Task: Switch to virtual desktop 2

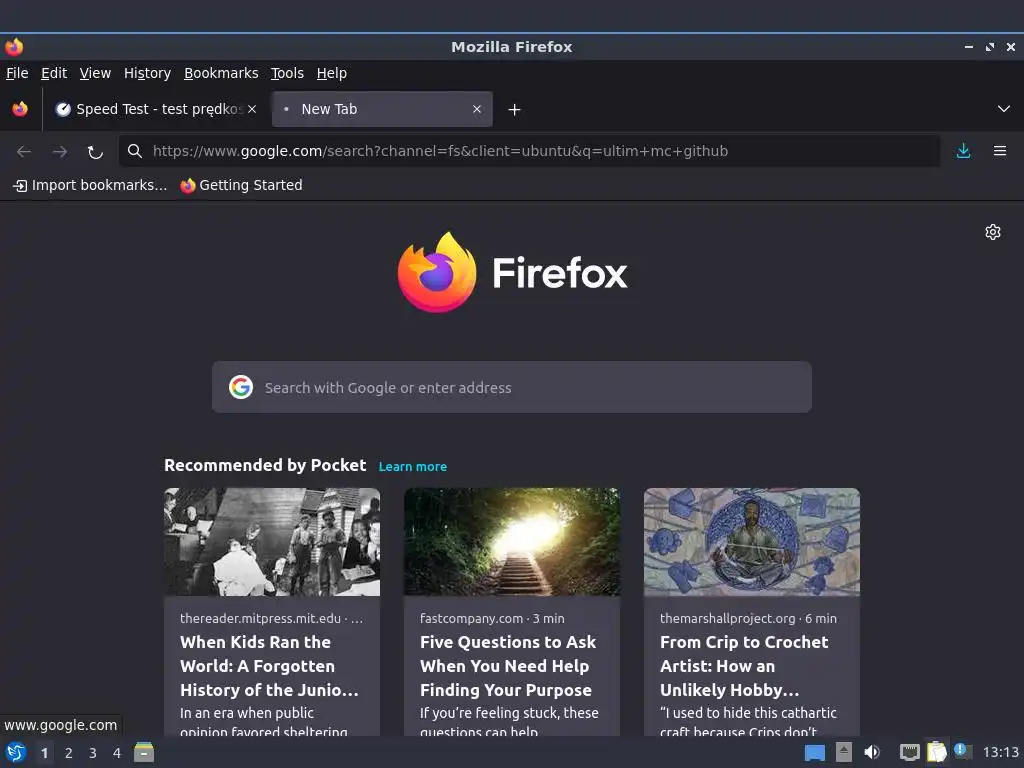Action: 69,753
